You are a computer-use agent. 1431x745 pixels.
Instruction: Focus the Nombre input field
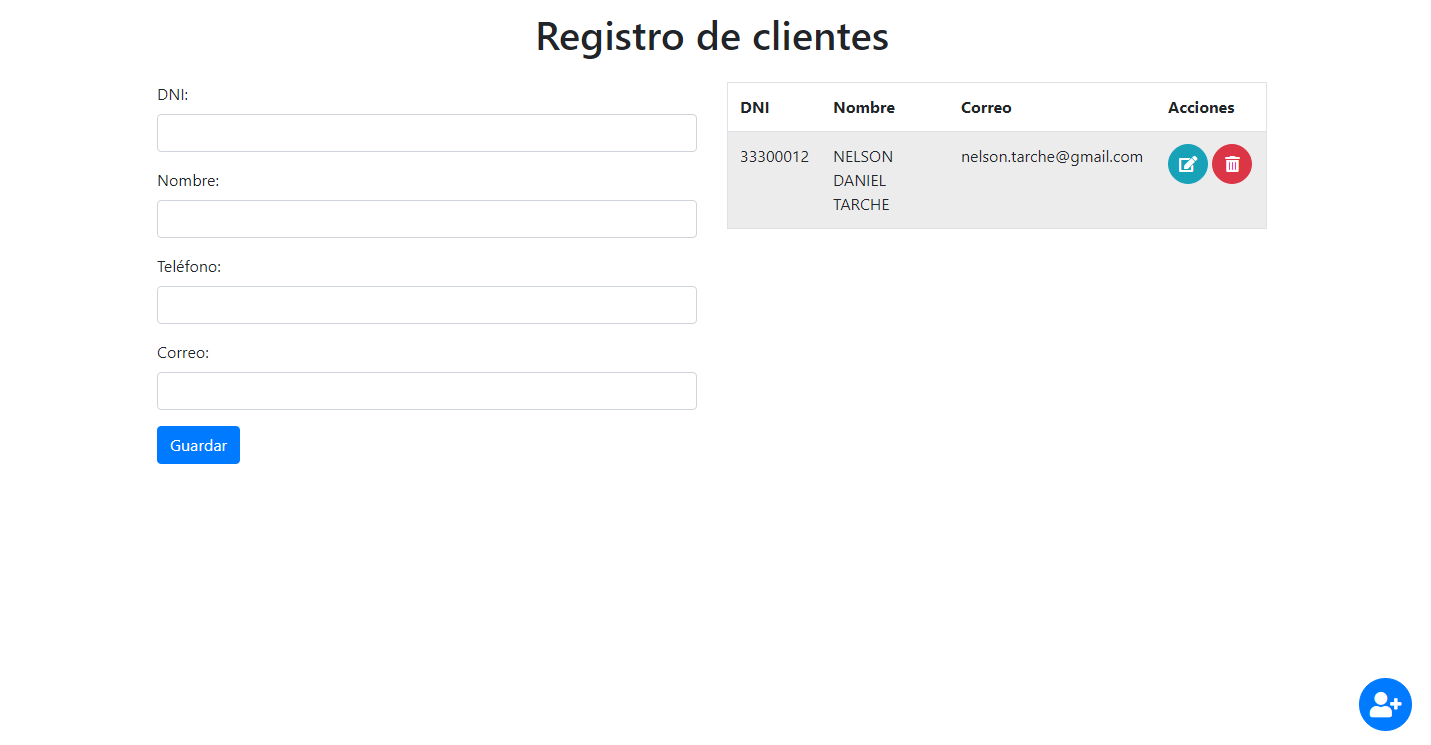point(427,219)
